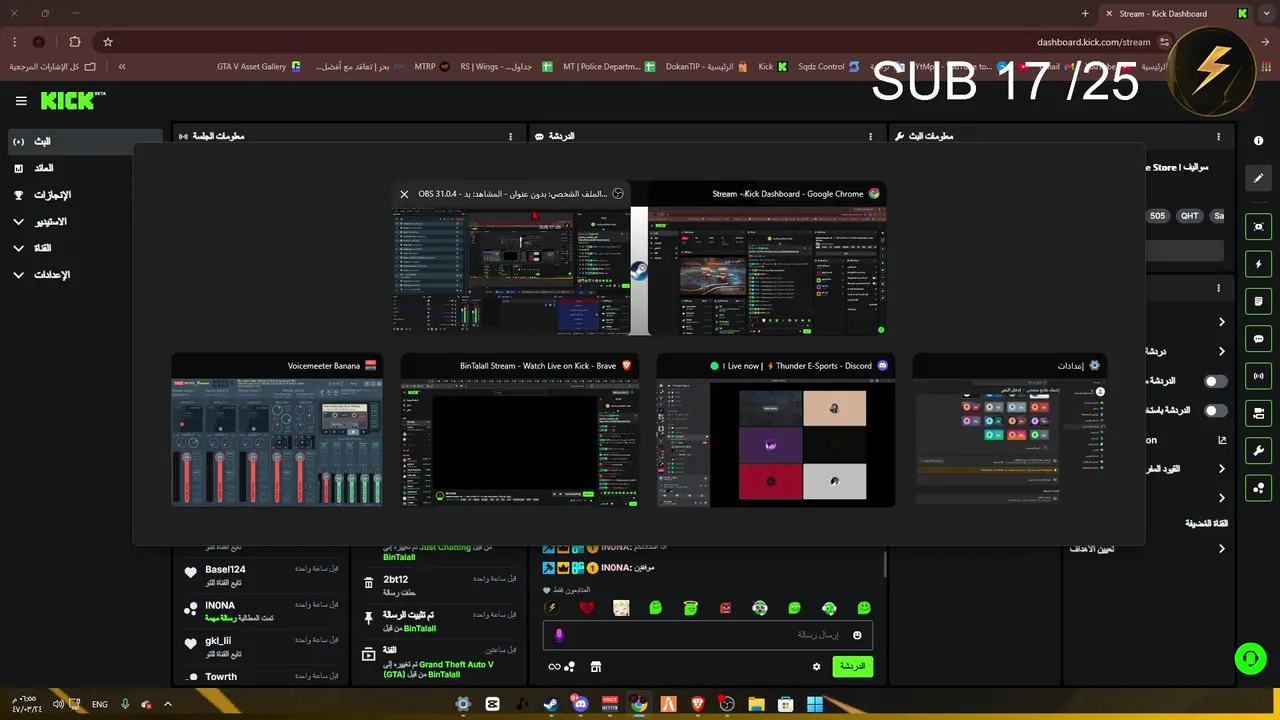Click the three-dots channel points icon in right rail

(x=1259, y=488)
